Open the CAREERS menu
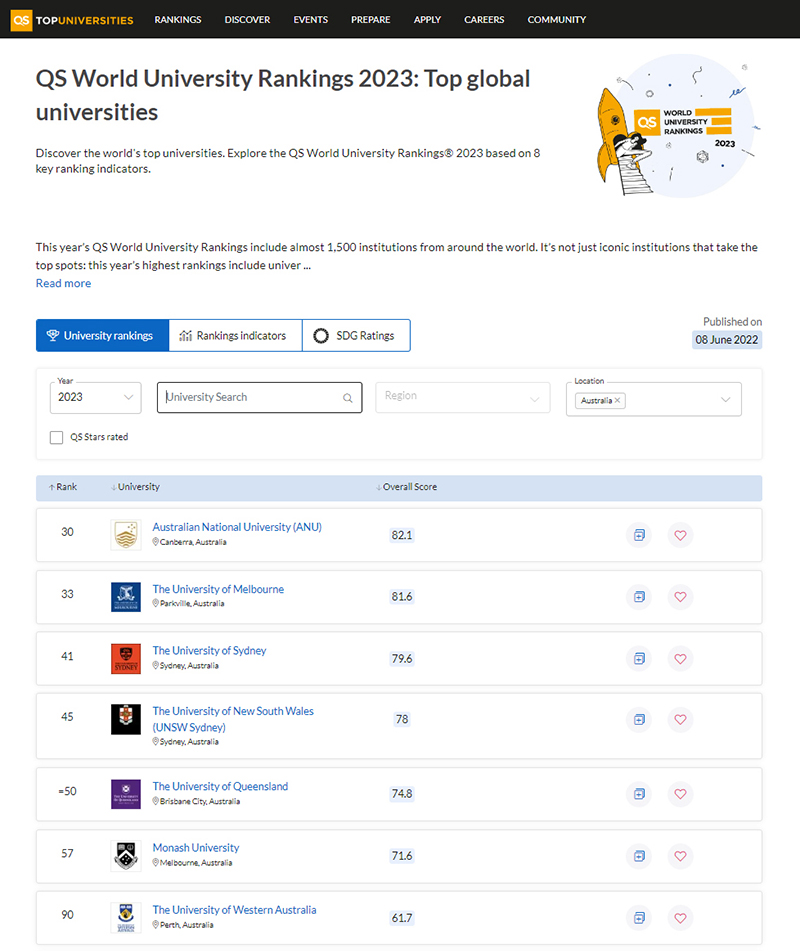The image size is (800, 951). [484, 20]
